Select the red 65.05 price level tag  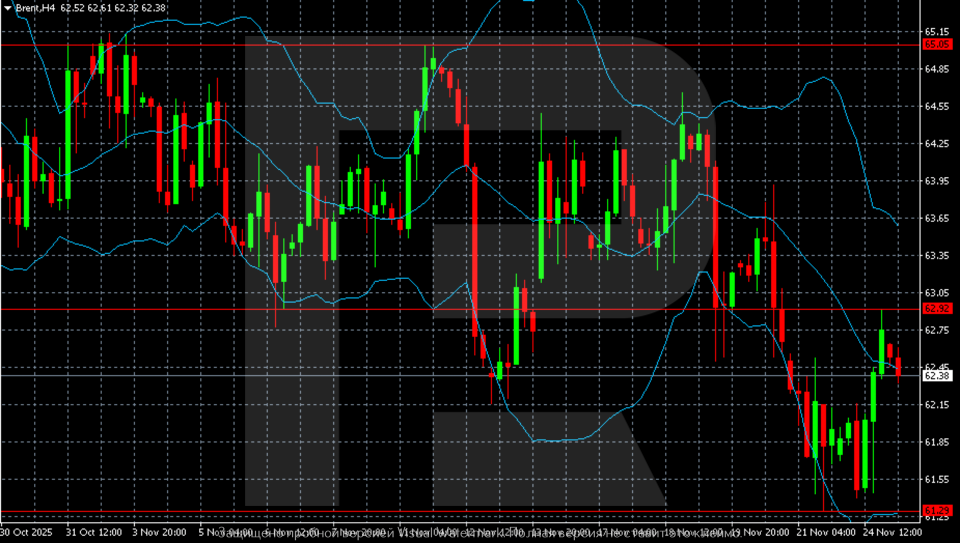pyautogui.click(x=937, y=45)
